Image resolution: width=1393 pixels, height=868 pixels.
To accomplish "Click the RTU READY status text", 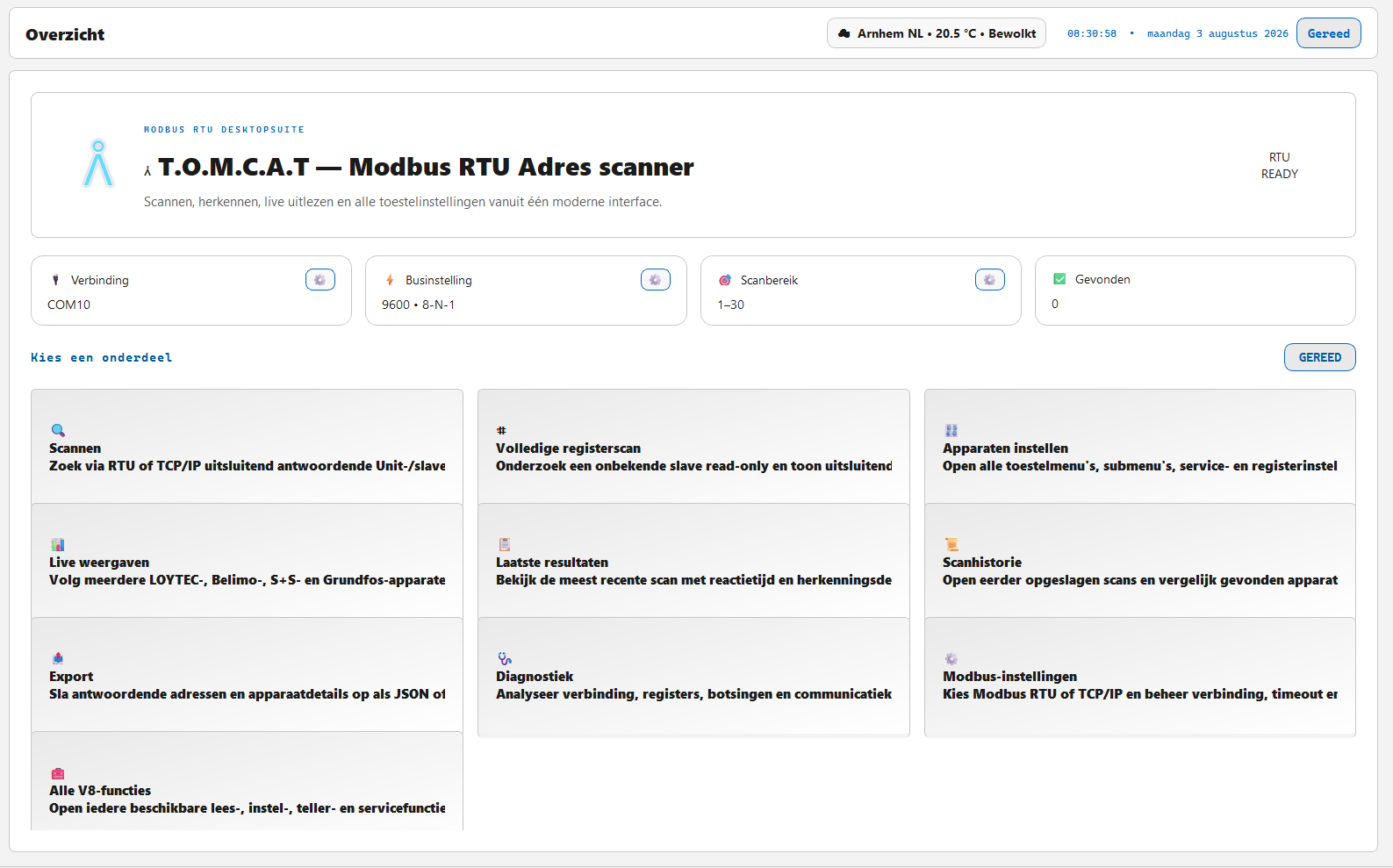I will [1280, 165].
